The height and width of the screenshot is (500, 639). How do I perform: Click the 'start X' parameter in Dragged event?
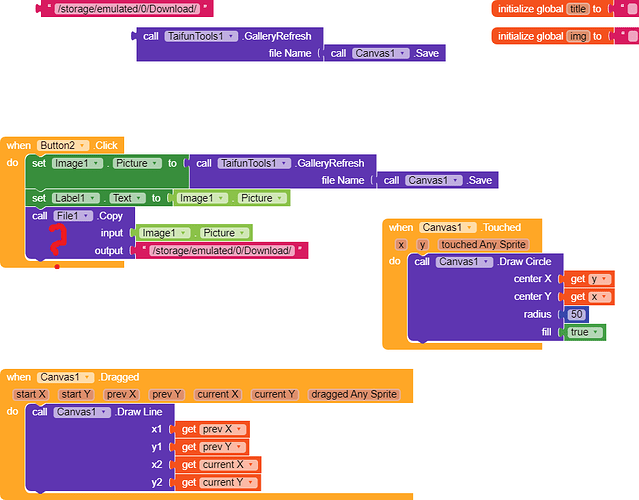[x=31, y=394]
